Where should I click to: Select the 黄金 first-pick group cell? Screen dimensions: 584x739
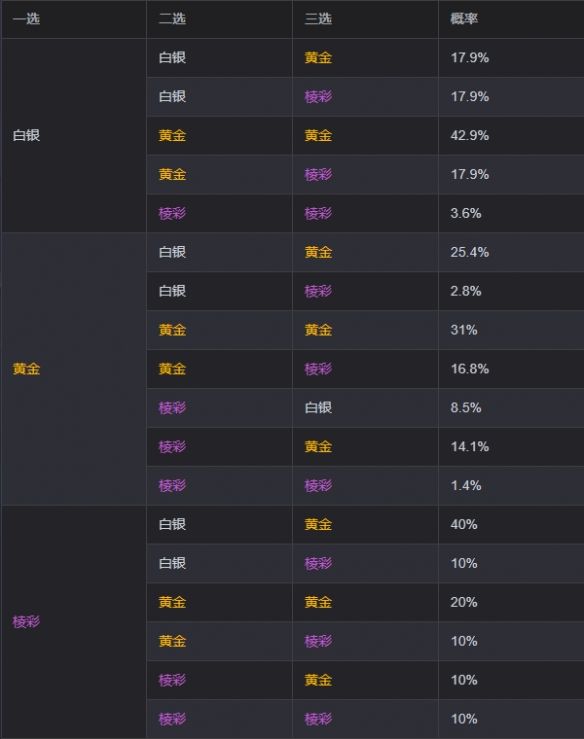tap(74, 369)
